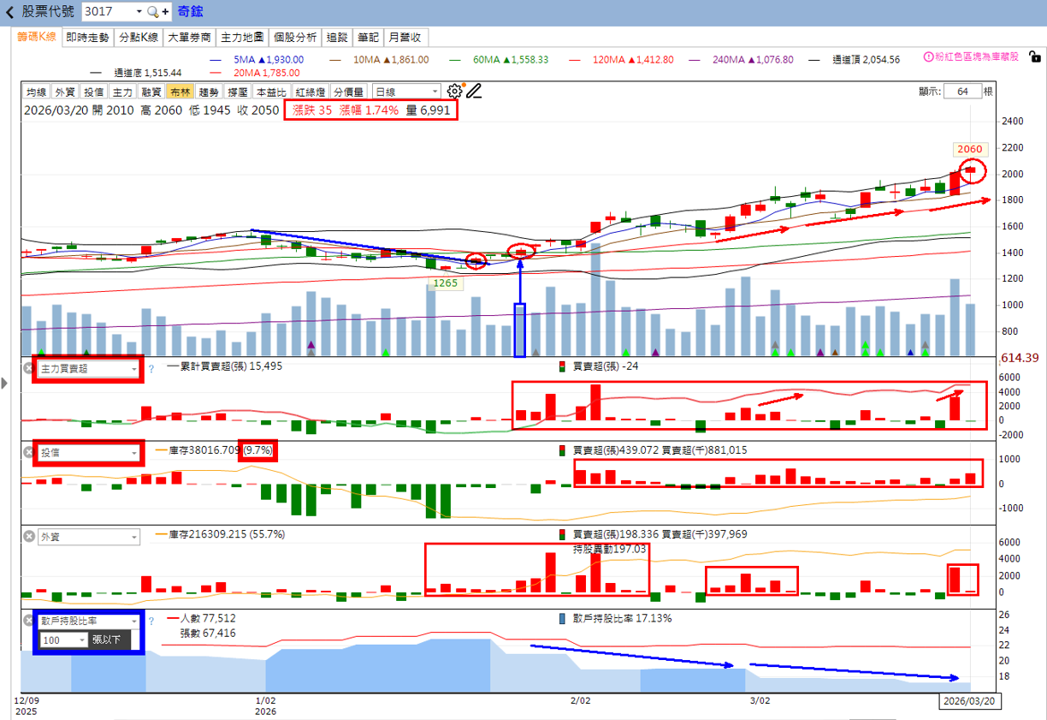Expand the left side panel arrow
This screenshot has width=1047, height=720.
(5, 383)
